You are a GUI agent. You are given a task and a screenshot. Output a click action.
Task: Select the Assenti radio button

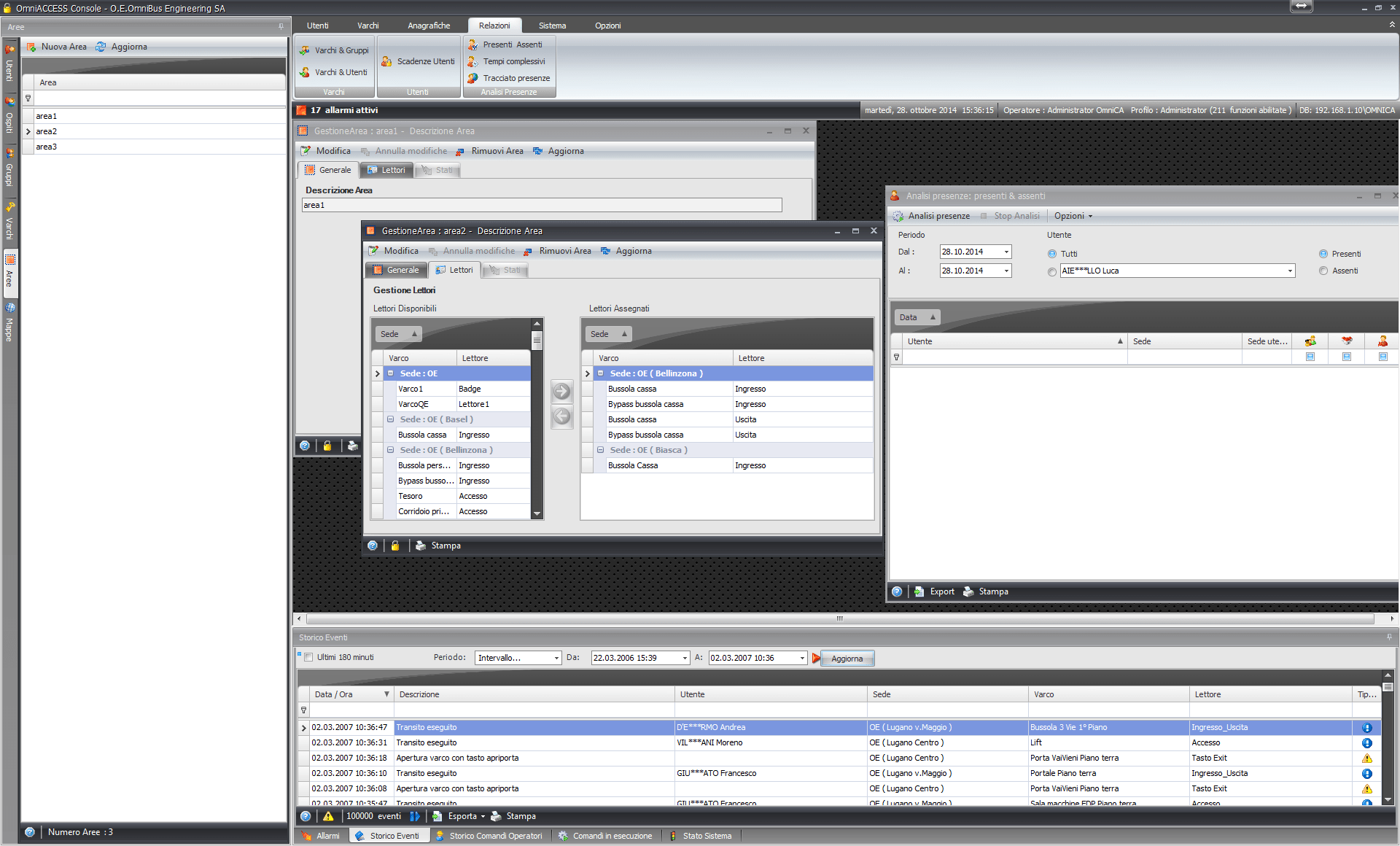[1323, 271]
